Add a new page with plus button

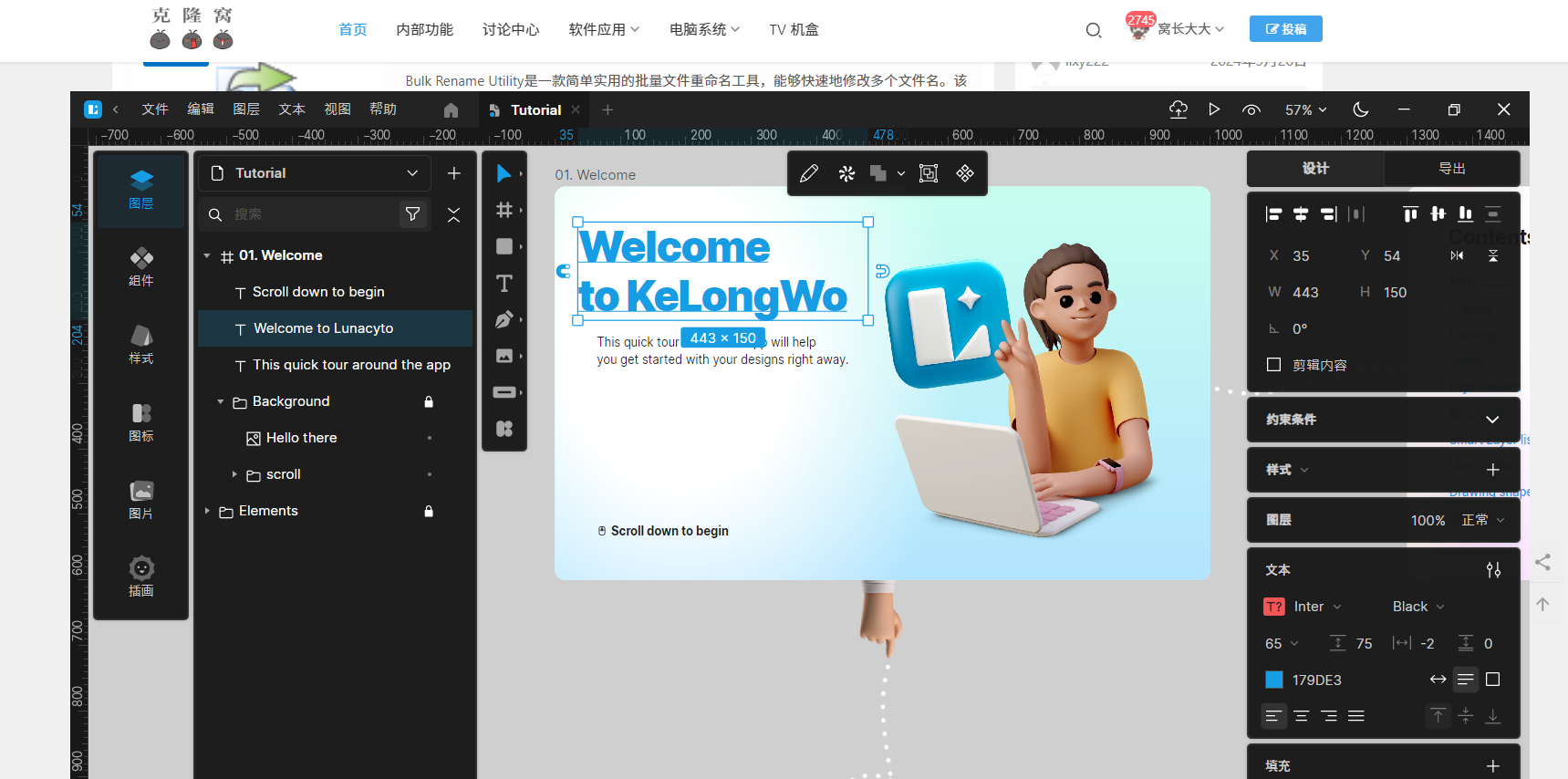coord(454,173)
